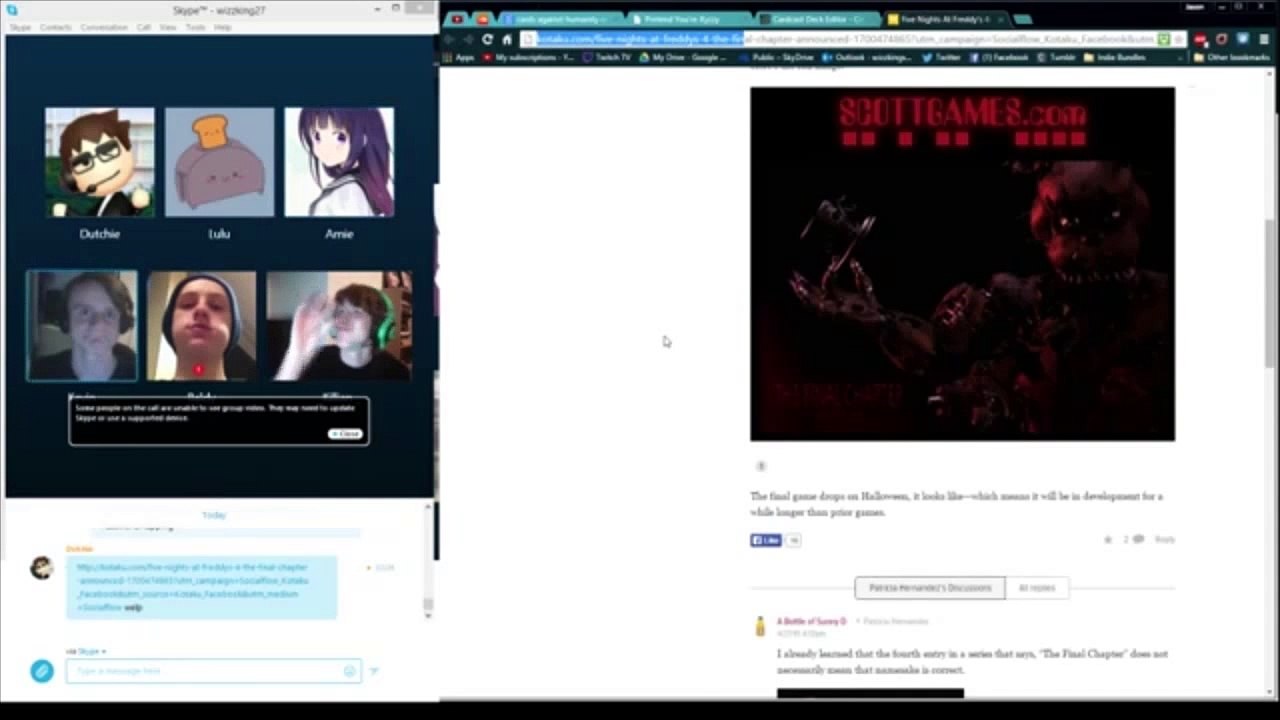Open the Apps bookmarks shortcut

tap(458, 58)
